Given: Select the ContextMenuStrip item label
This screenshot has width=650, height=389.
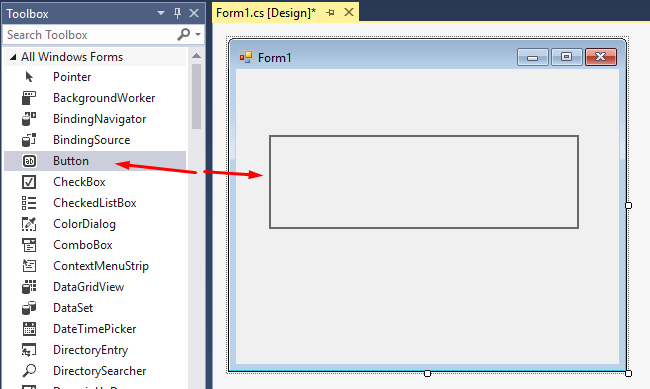Looking at the screenshot, I should 101,266.
